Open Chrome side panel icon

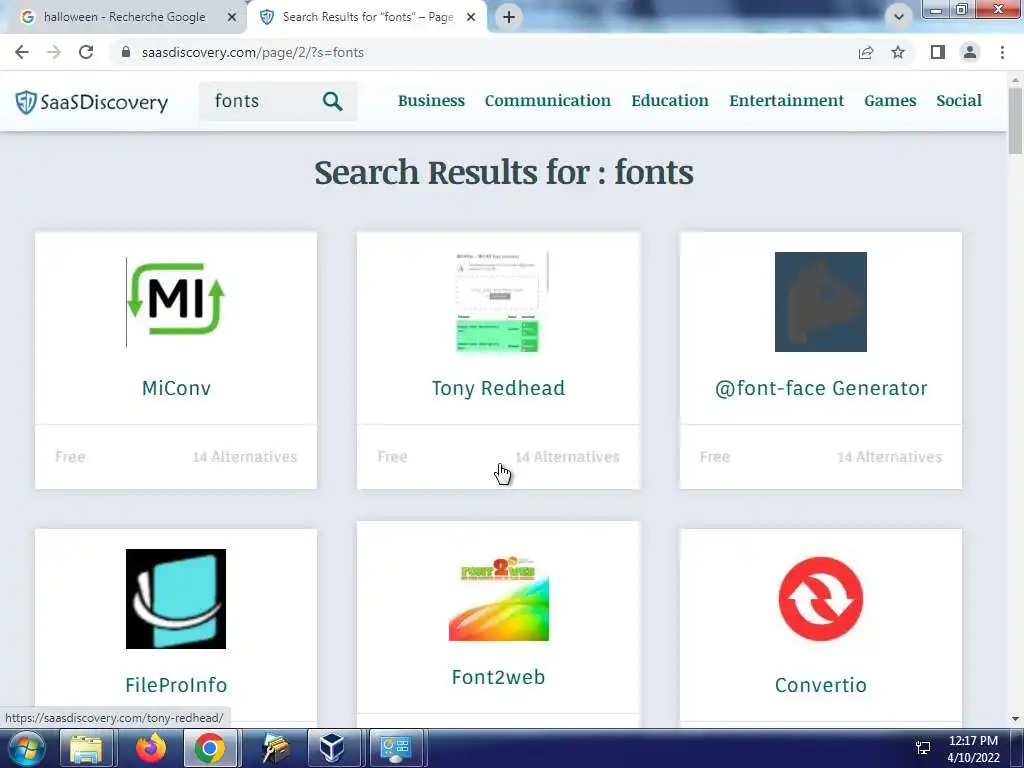click(x=938, y=52)
